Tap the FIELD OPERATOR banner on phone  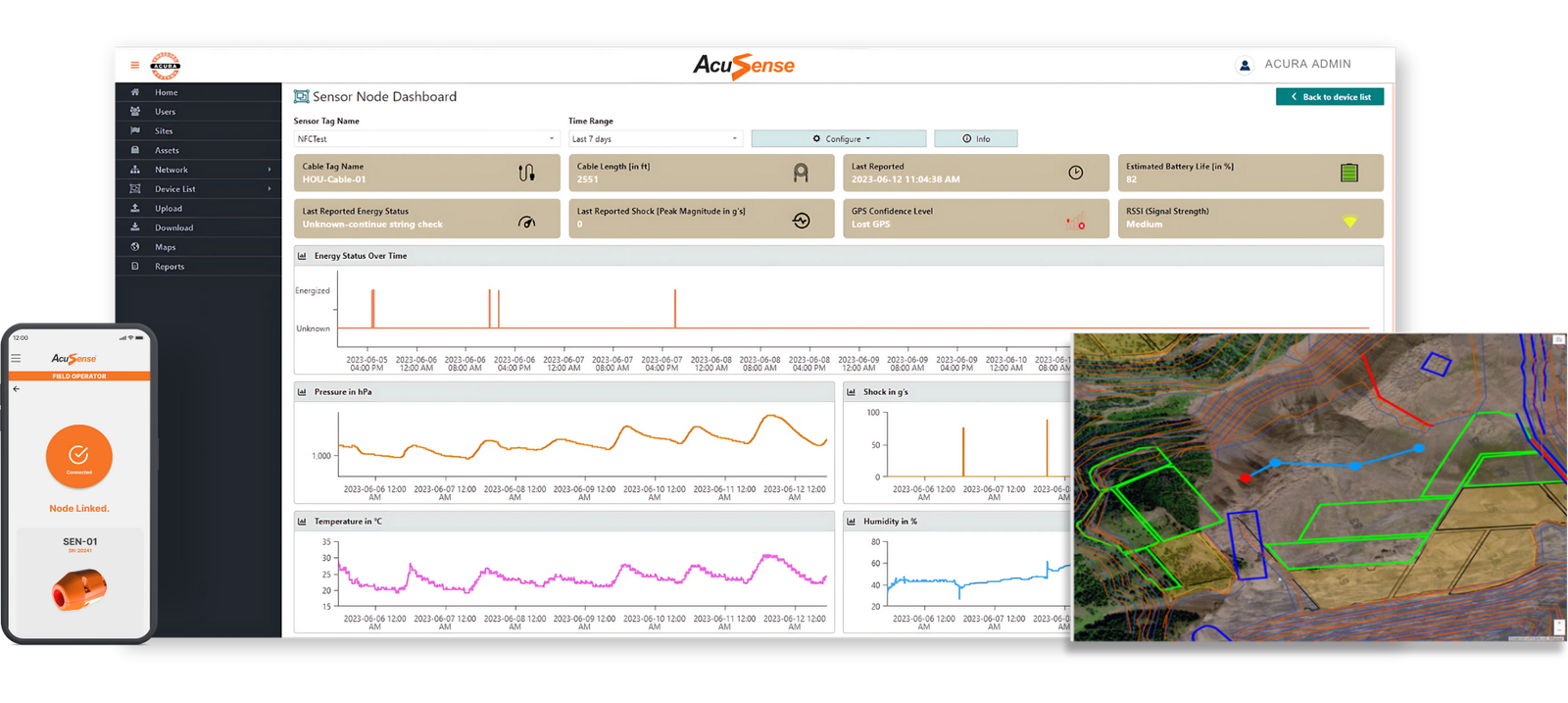pyautogui.click(x=79, y=377)
